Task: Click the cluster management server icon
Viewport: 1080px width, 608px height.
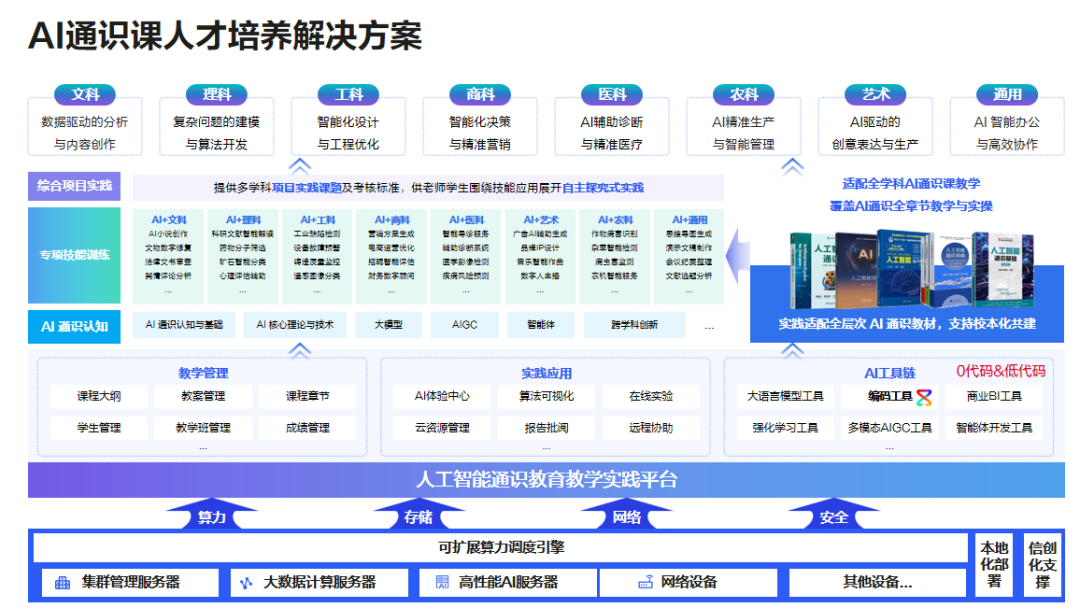Action: click(x=62, y=583)
